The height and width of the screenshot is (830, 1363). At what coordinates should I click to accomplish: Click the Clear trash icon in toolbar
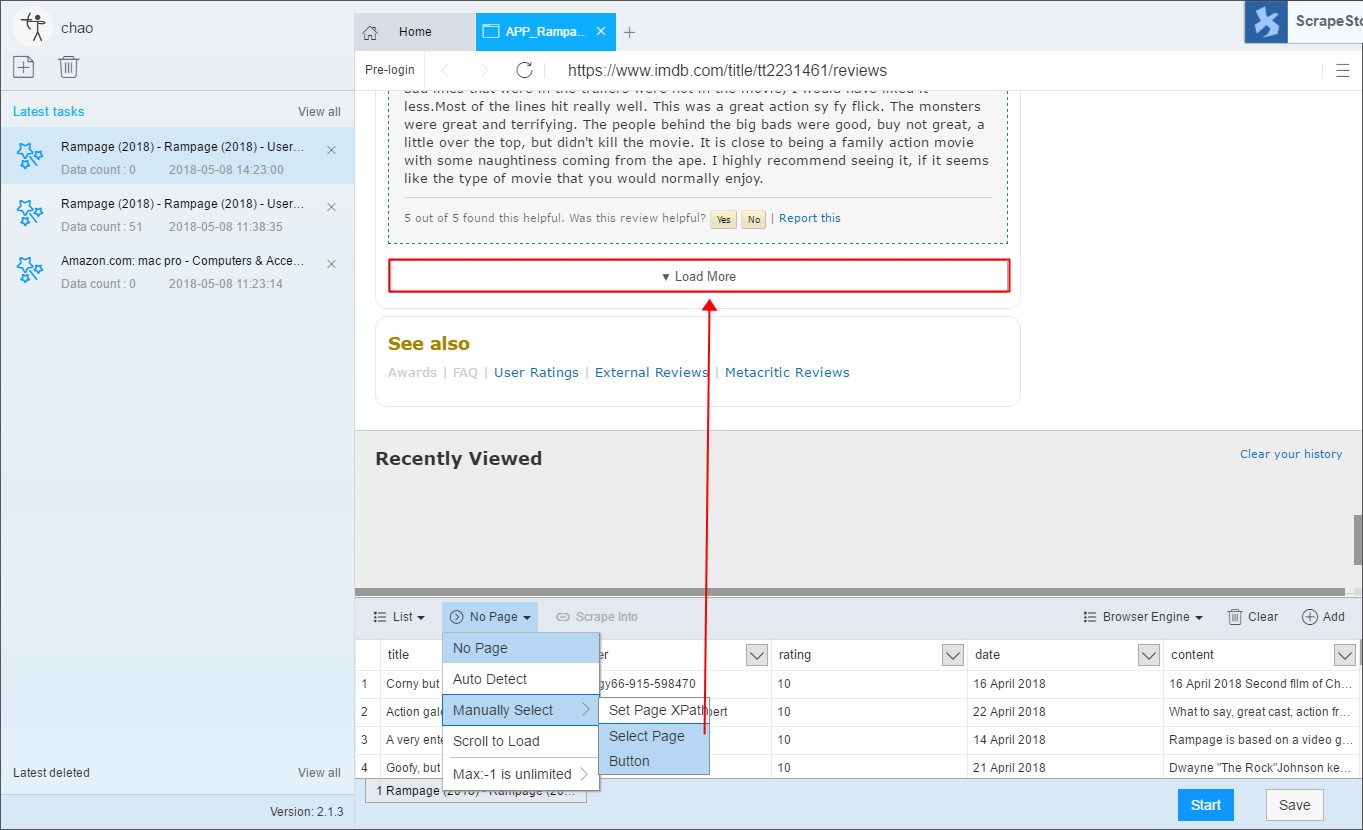[1235, 617]
